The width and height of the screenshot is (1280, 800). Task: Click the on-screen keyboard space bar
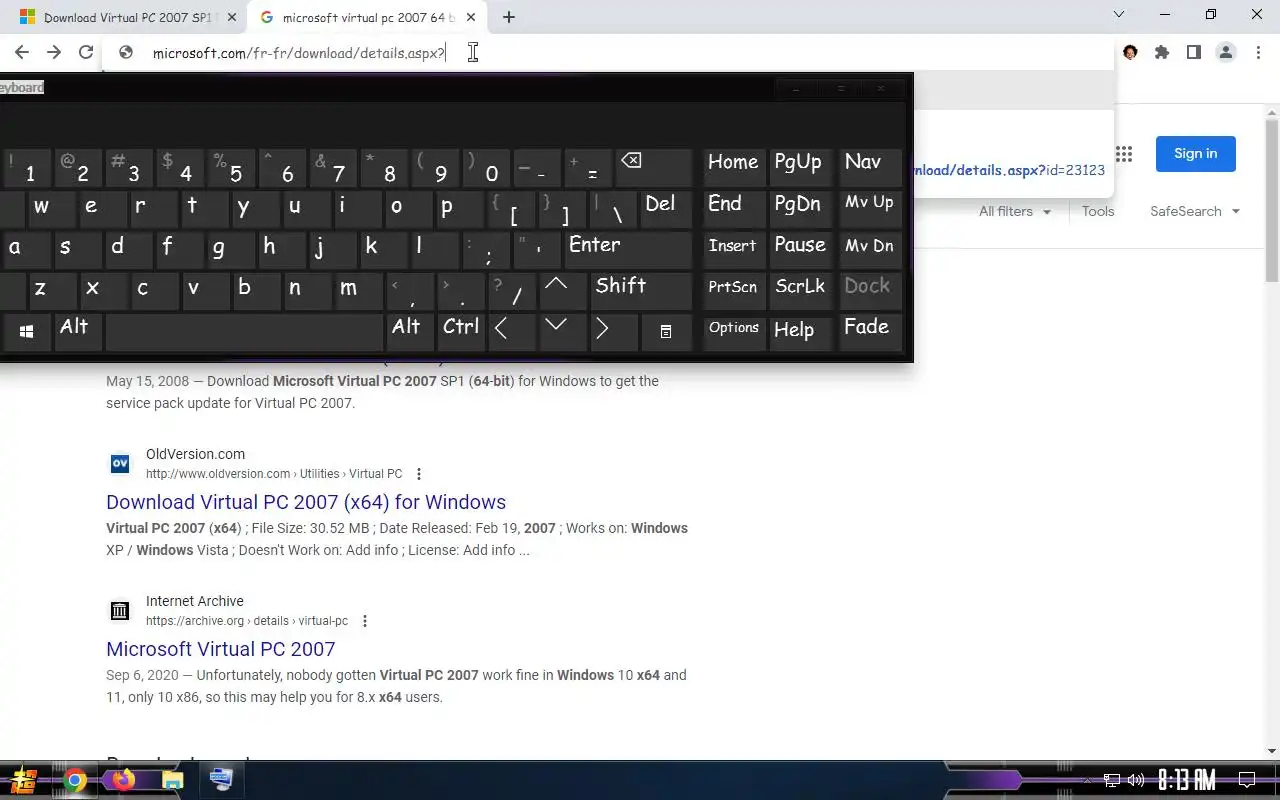[244, 331]
